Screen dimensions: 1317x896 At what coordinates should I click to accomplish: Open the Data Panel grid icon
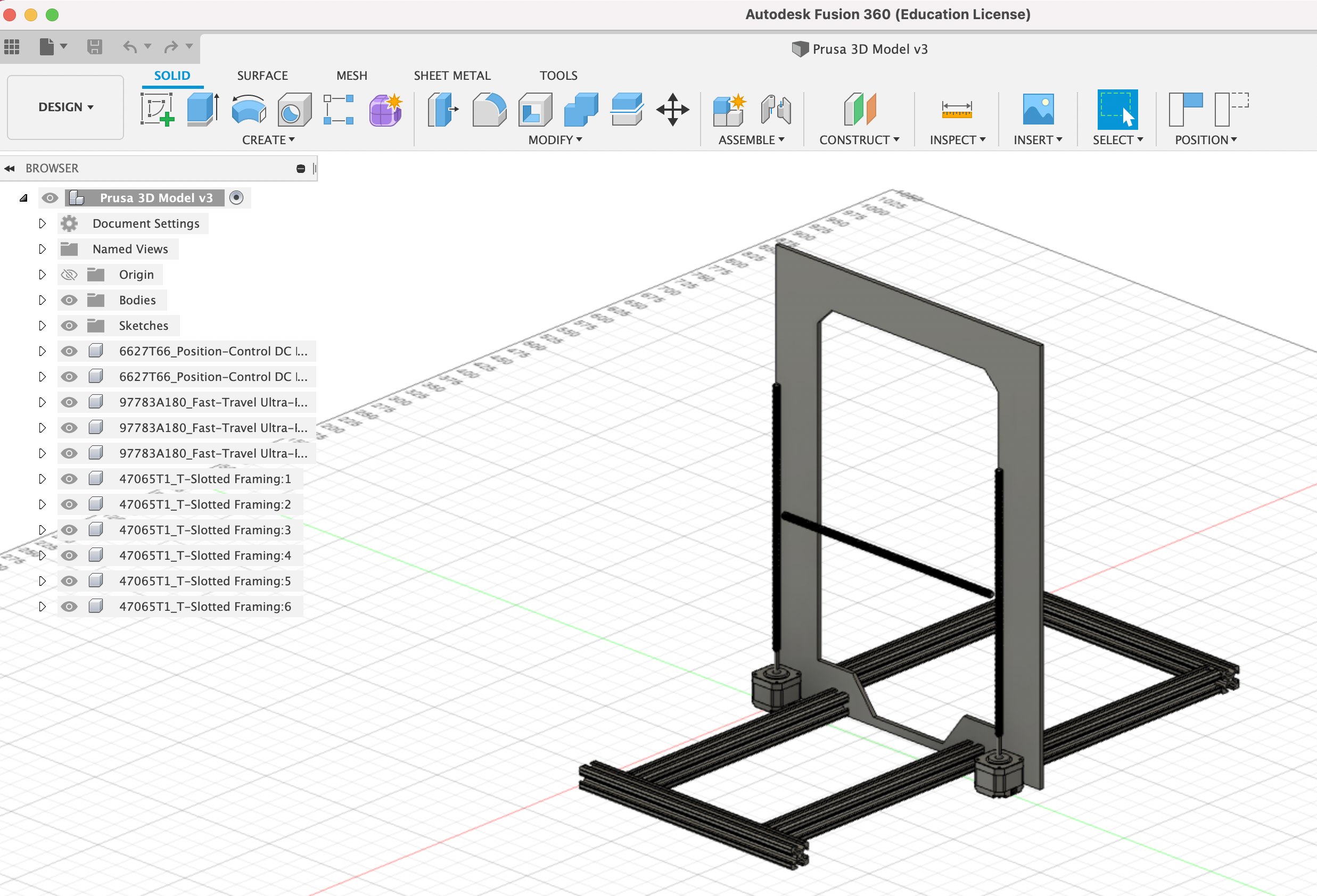[12, 46]
